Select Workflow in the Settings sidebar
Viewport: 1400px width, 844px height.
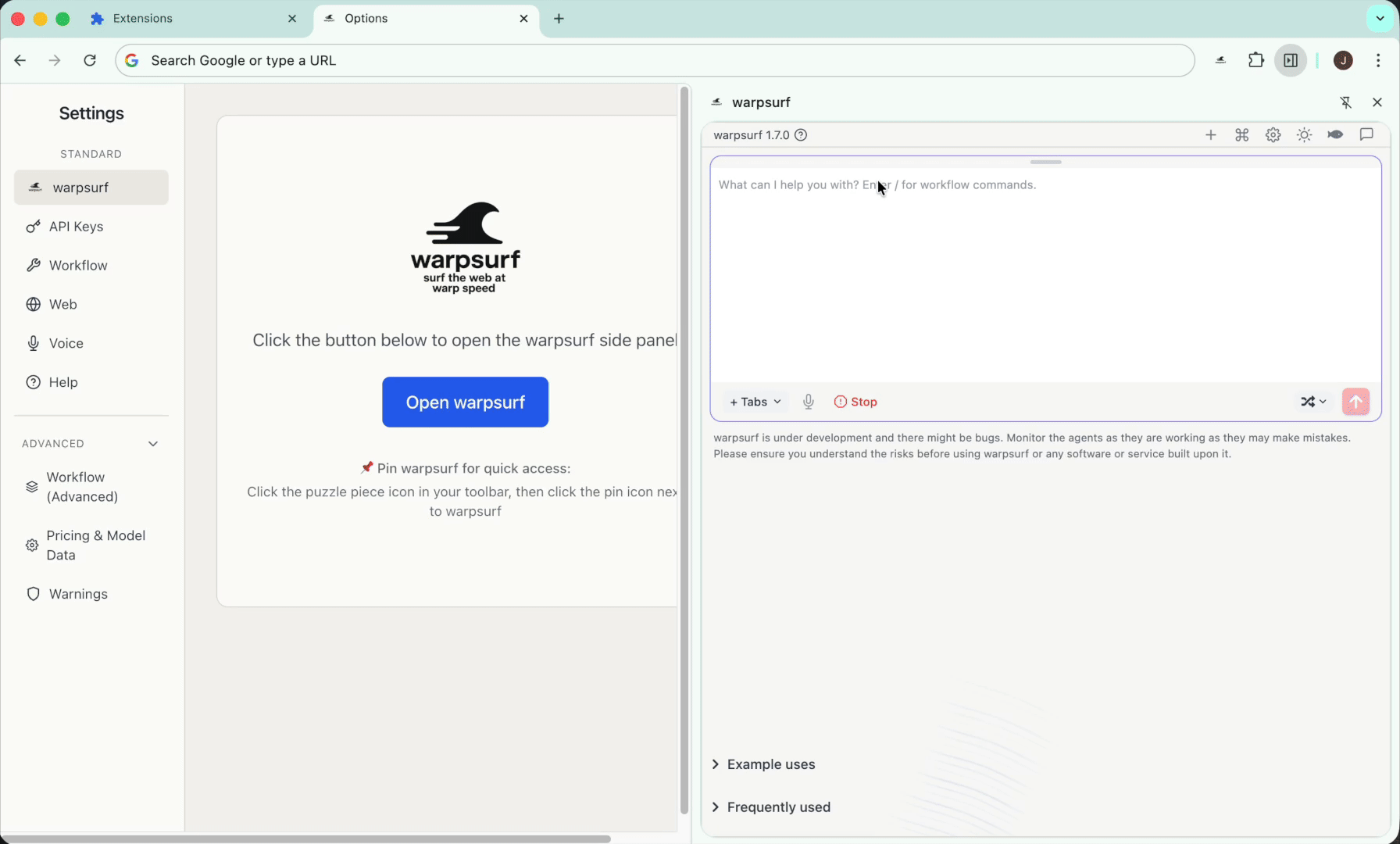pos(78,265)
